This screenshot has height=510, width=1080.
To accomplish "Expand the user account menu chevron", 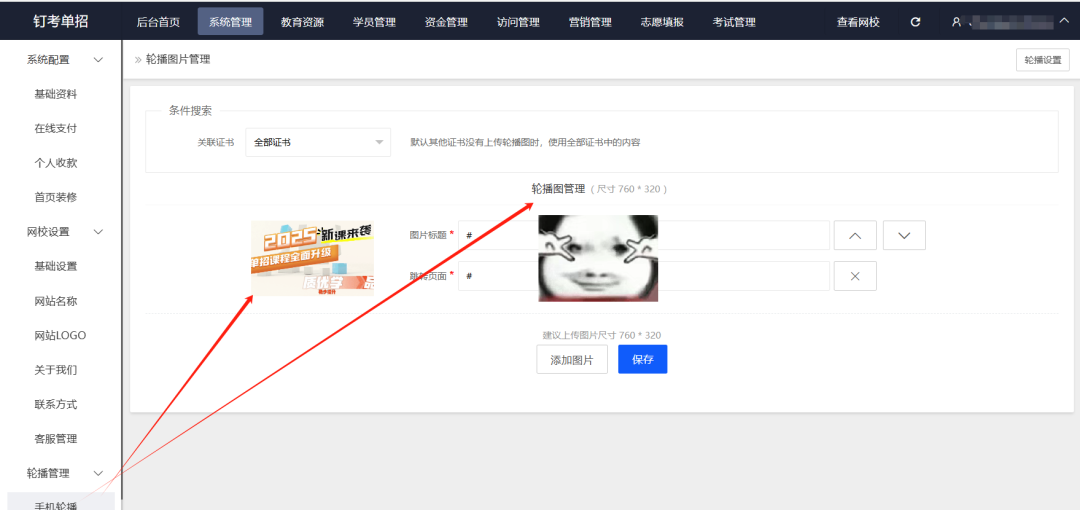I will coord(1063,21).
